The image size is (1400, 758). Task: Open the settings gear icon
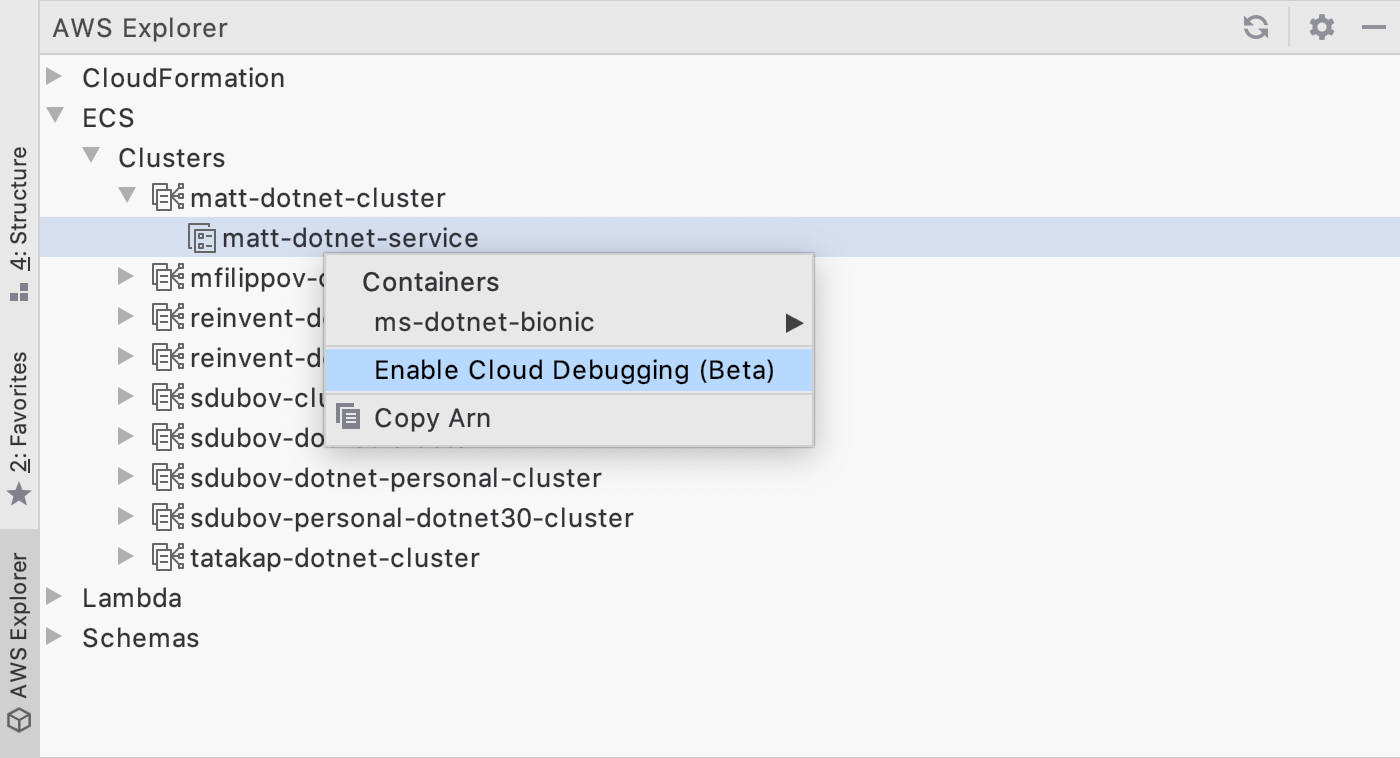tap(1322, 27)
